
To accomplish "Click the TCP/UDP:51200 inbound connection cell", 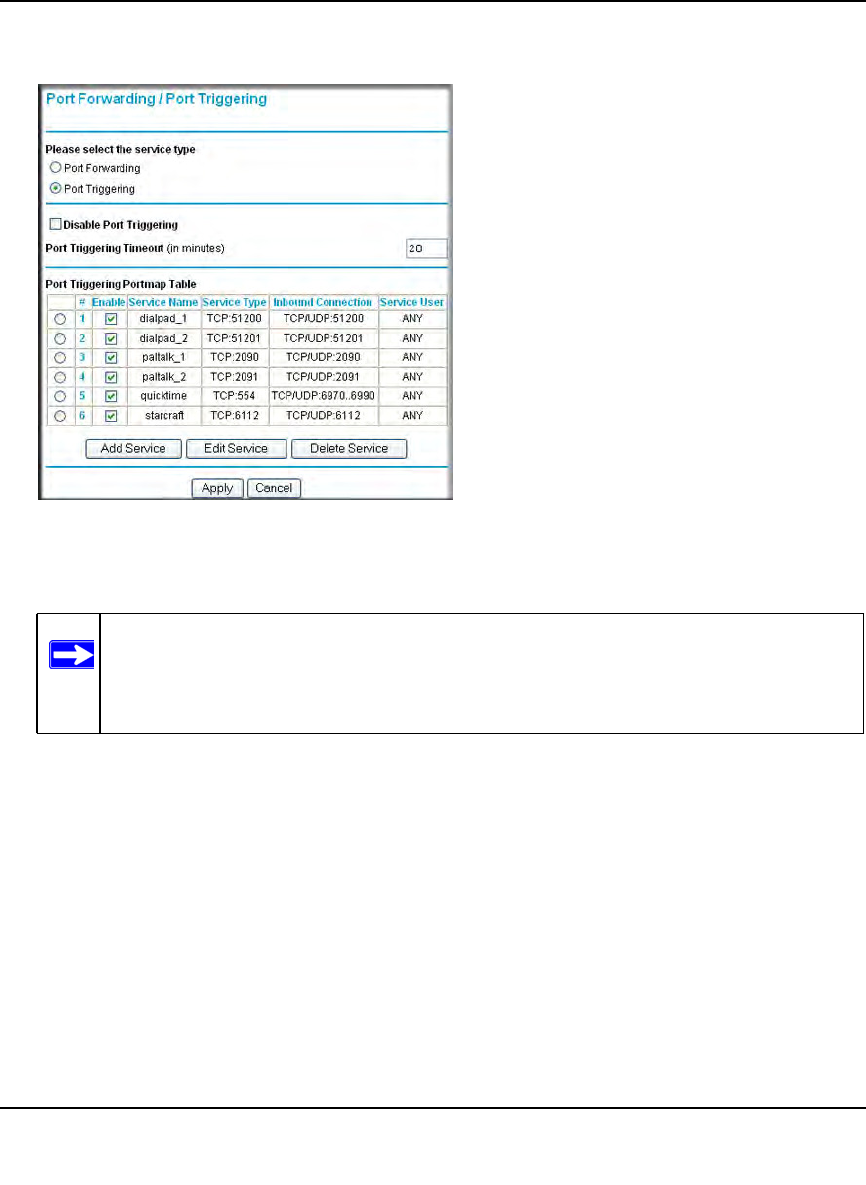I will [323, 319].
